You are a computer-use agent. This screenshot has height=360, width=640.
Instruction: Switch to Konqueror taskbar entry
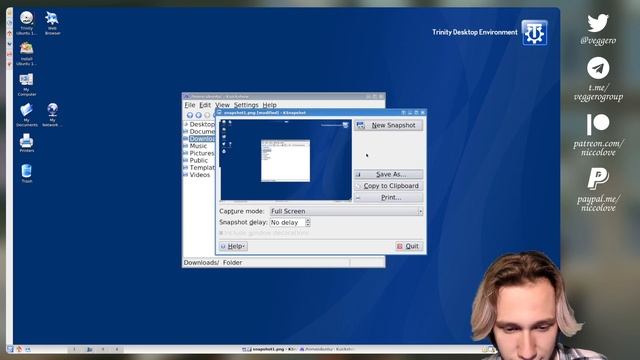327,349
